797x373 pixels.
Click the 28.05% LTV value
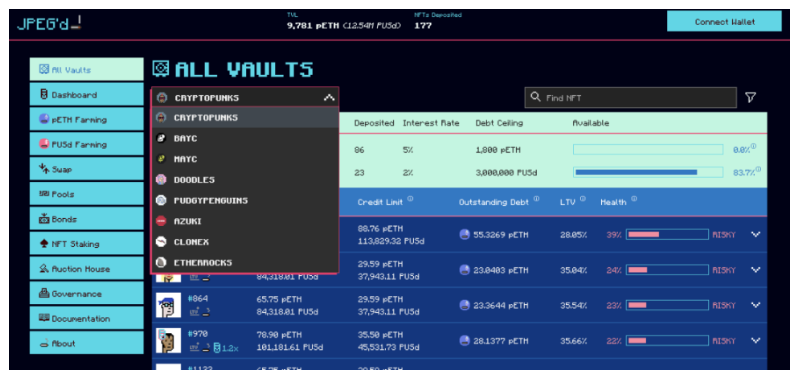pyautogui.click(x=573, y=234)
